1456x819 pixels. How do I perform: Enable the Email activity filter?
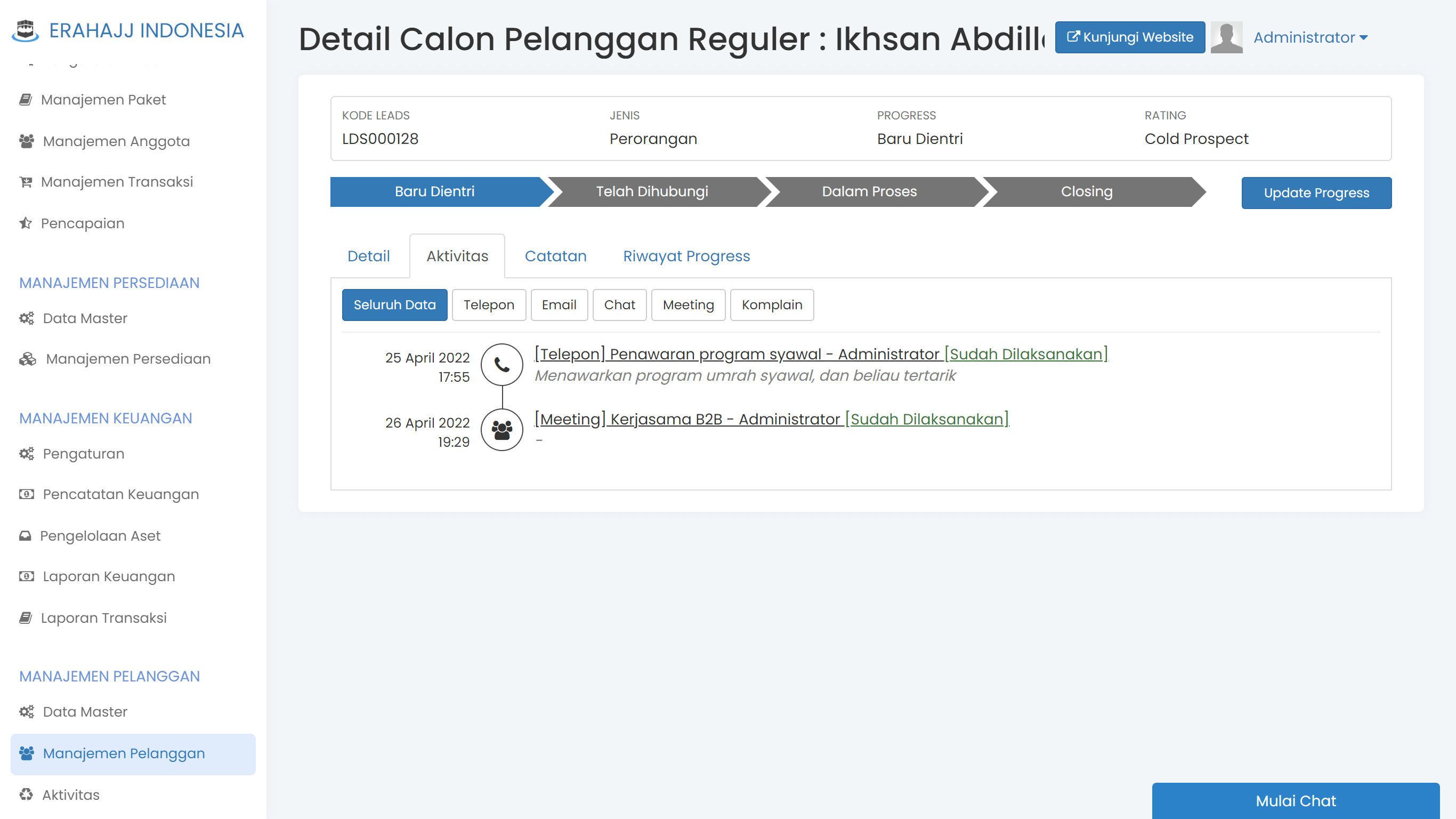point(559,305)
